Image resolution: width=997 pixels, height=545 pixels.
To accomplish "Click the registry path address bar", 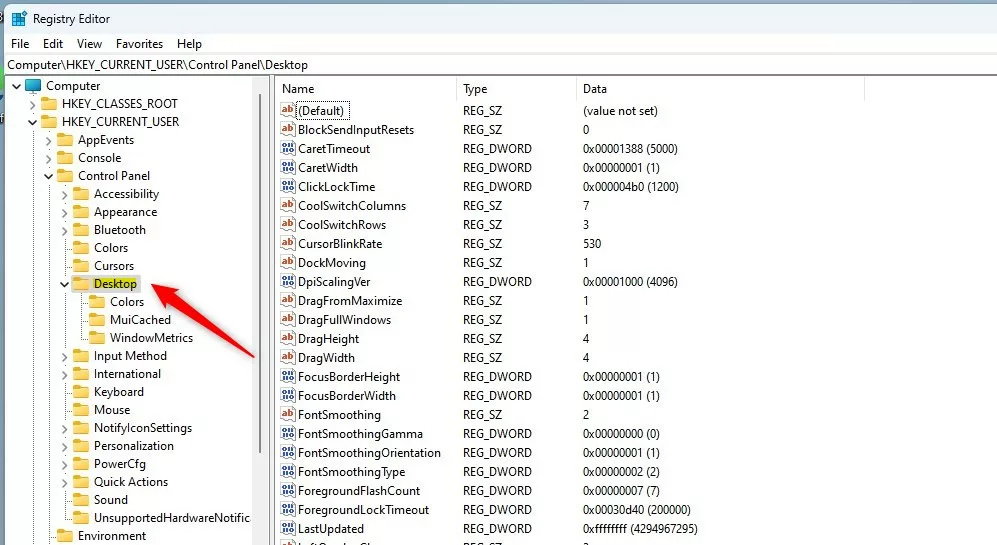I will 500,65.
